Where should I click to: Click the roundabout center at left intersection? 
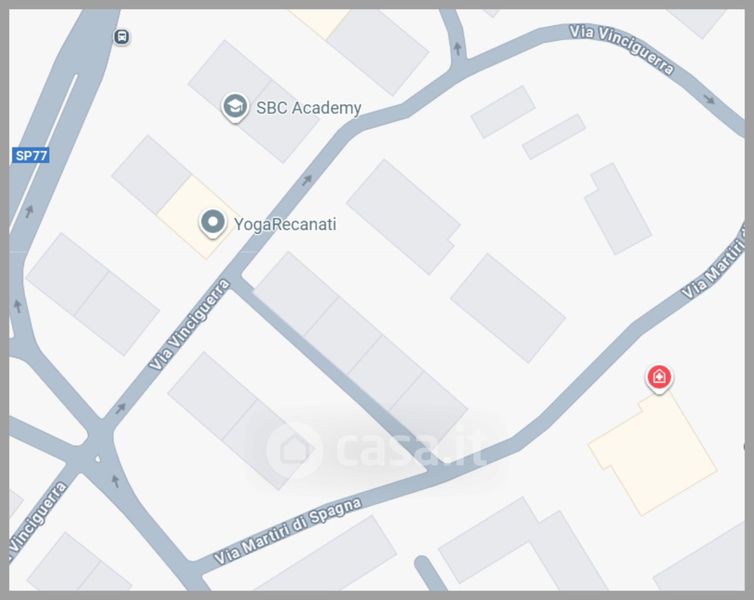point(98,459)
